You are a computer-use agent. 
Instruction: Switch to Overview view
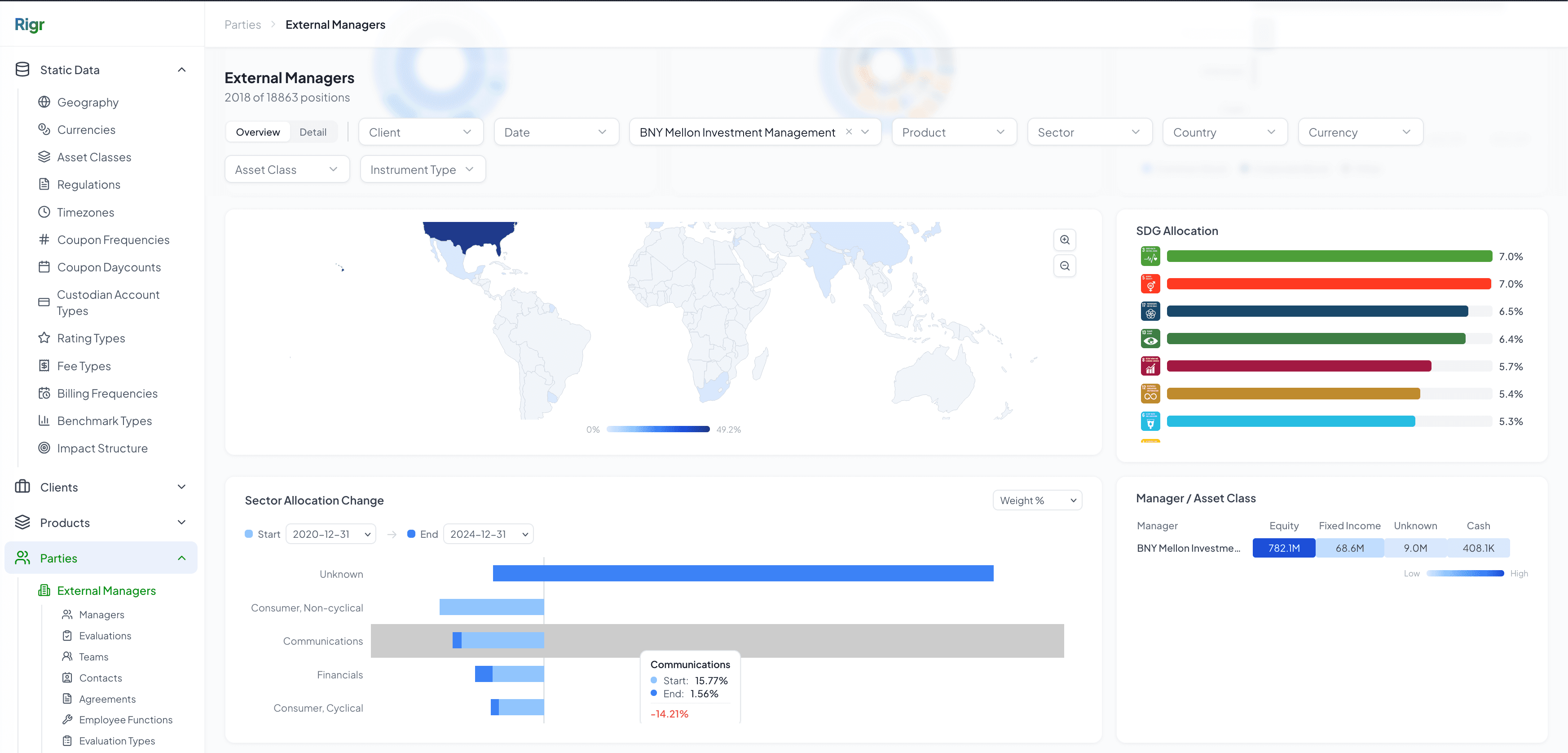tap(258, 132)
